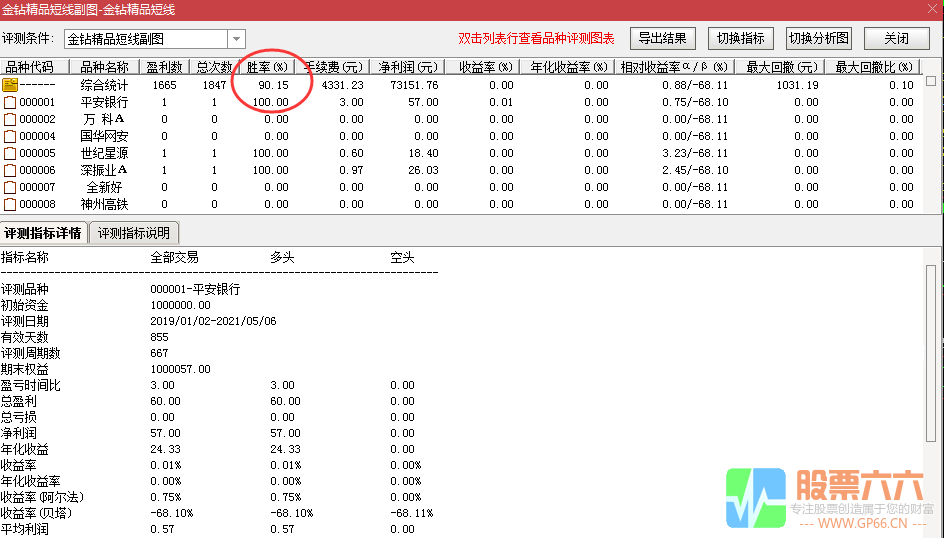Click the 切换指标 button
Image resolution: width=944 pixels, height=538 pixels.
tap(741, 39)
